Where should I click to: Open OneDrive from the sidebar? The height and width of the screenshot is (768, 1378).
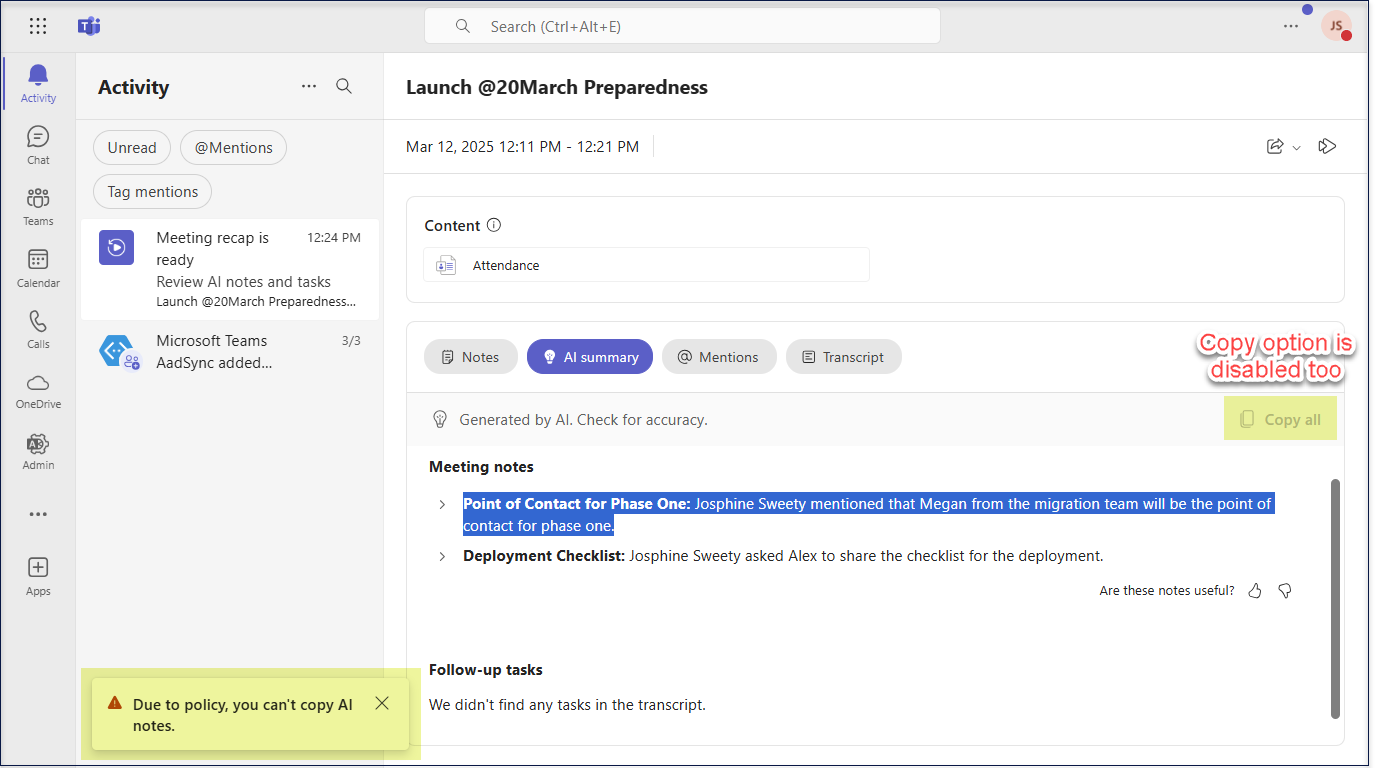[38, 389]
